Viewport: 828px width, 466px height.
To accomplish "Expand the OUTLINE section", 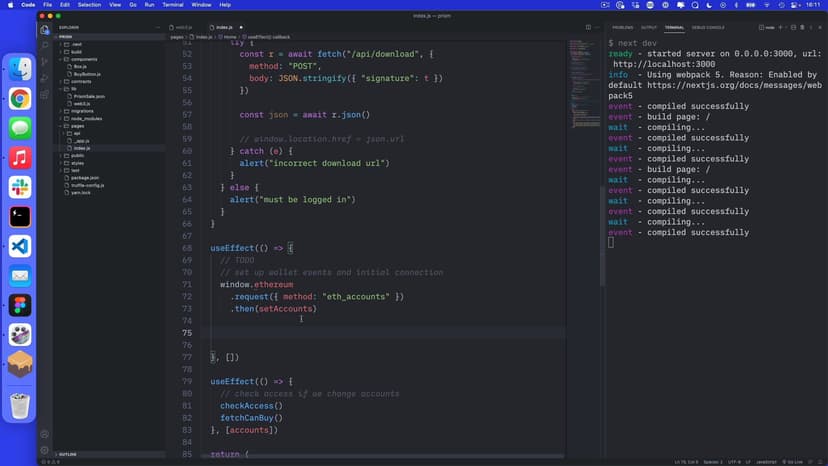I will point(68,454).
